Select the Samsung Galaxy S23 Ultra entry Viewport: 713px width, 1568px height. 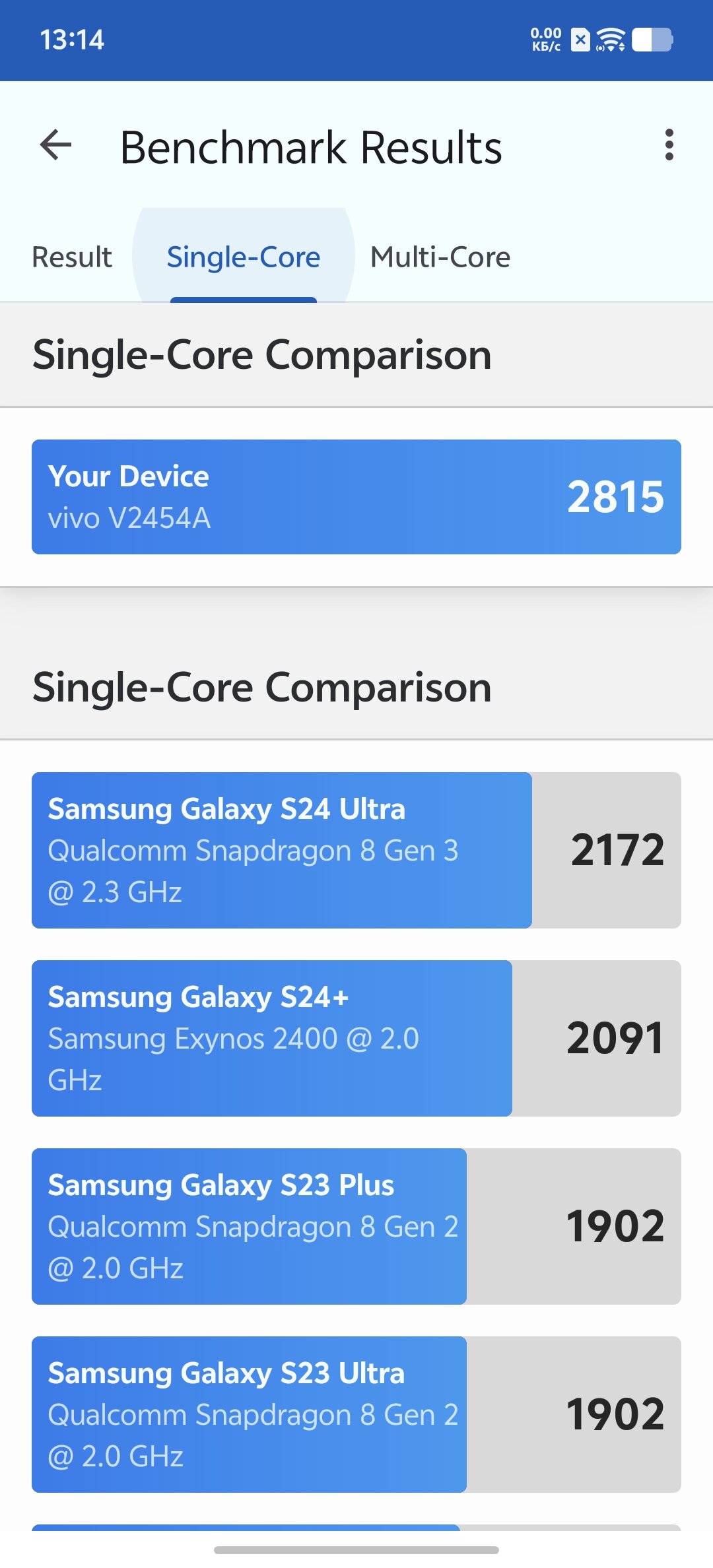(x=356, y=1414)
